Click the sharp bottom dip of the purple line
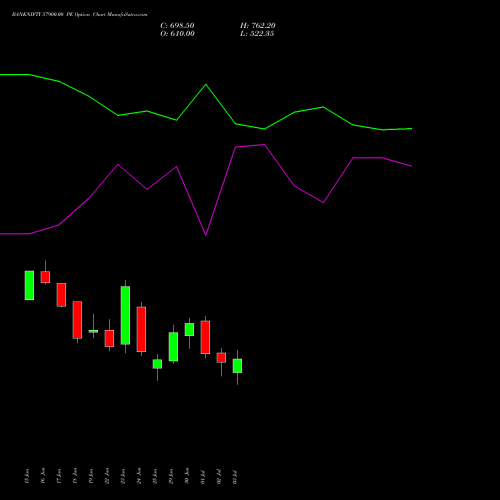This screenshot has height=500, width=500. 206,235
